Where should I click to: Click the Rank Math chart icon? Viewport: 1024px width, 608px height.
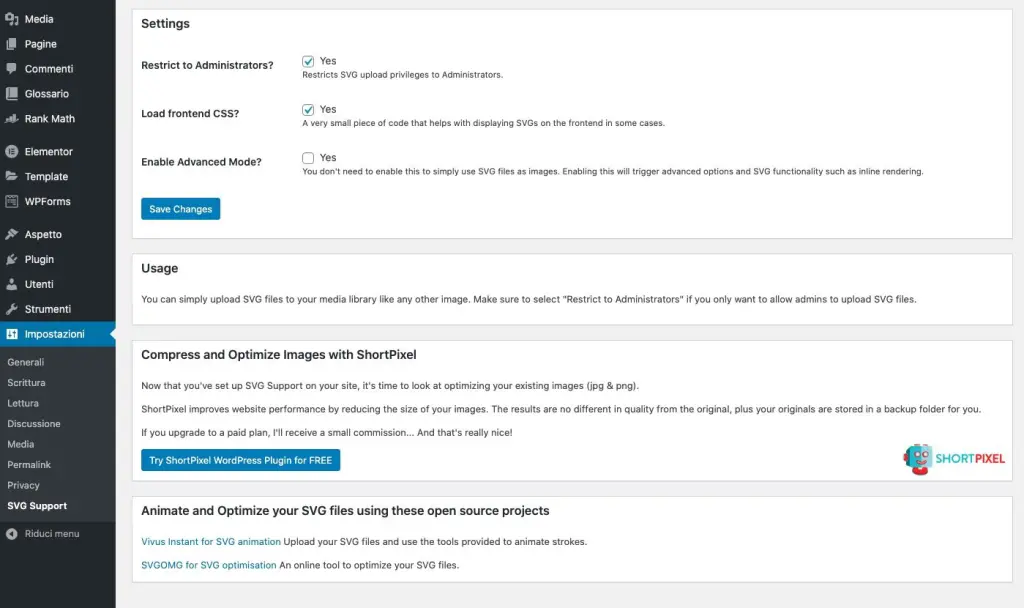point(12,119)
